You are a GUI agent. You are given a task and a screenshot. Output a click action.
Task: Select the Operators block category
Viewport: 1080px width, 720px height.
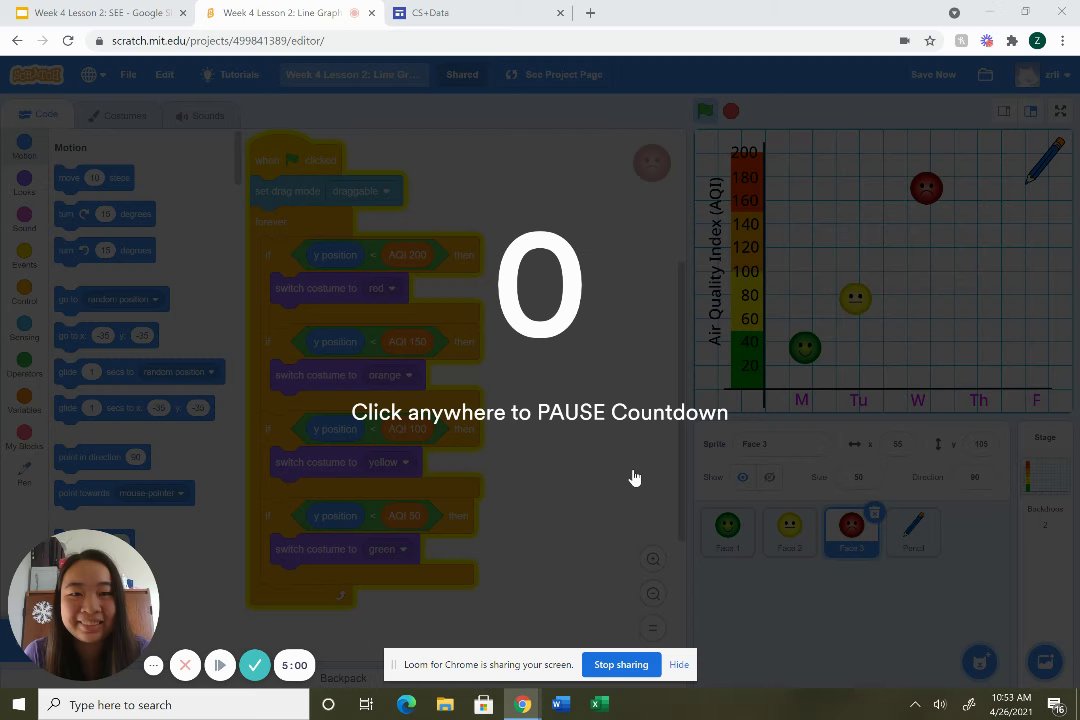click(x=24, y=364)
